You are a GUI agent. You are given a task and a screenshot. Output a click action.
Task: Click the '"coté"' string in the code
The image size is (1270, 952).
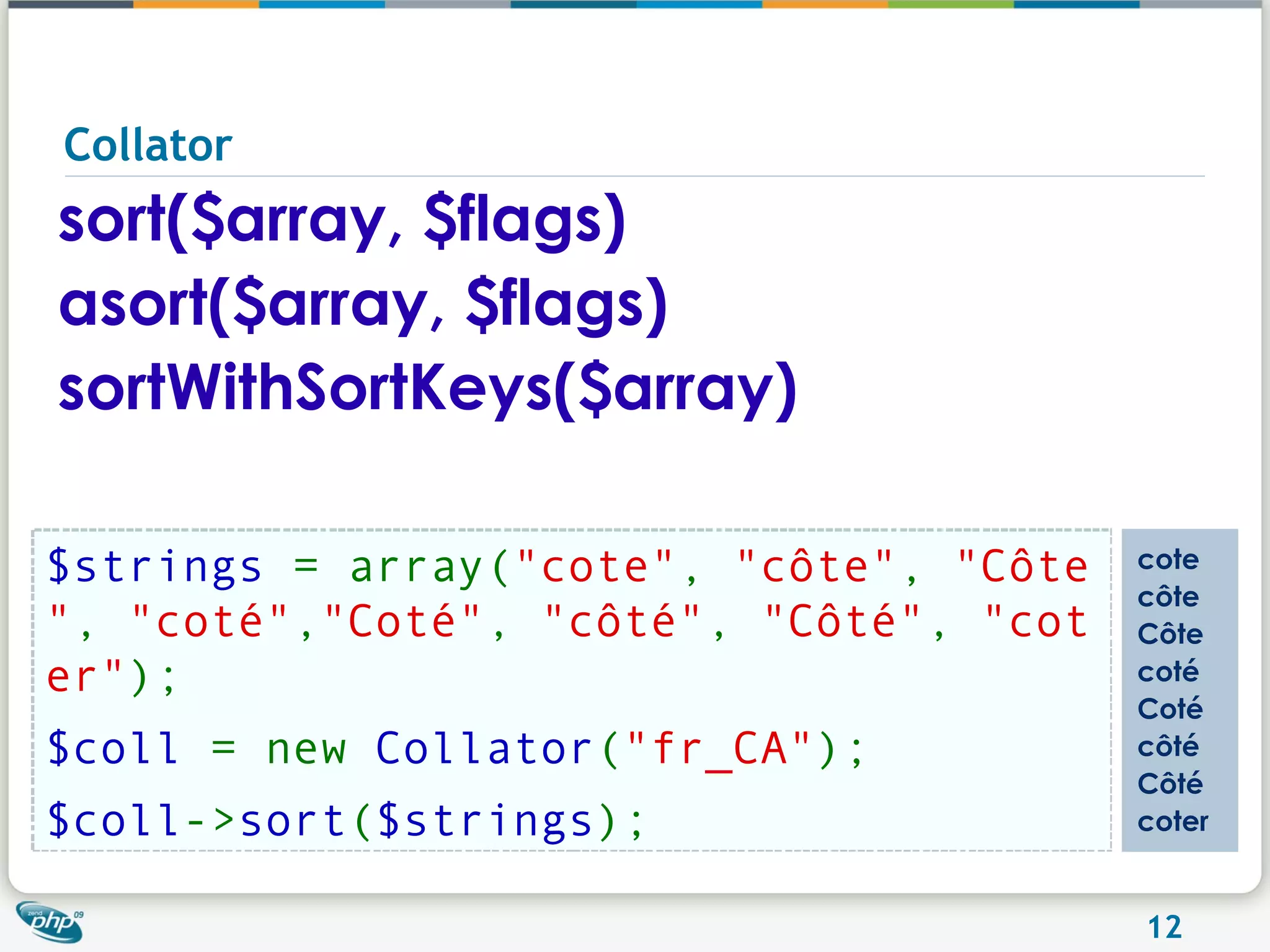tap(210, 620)
